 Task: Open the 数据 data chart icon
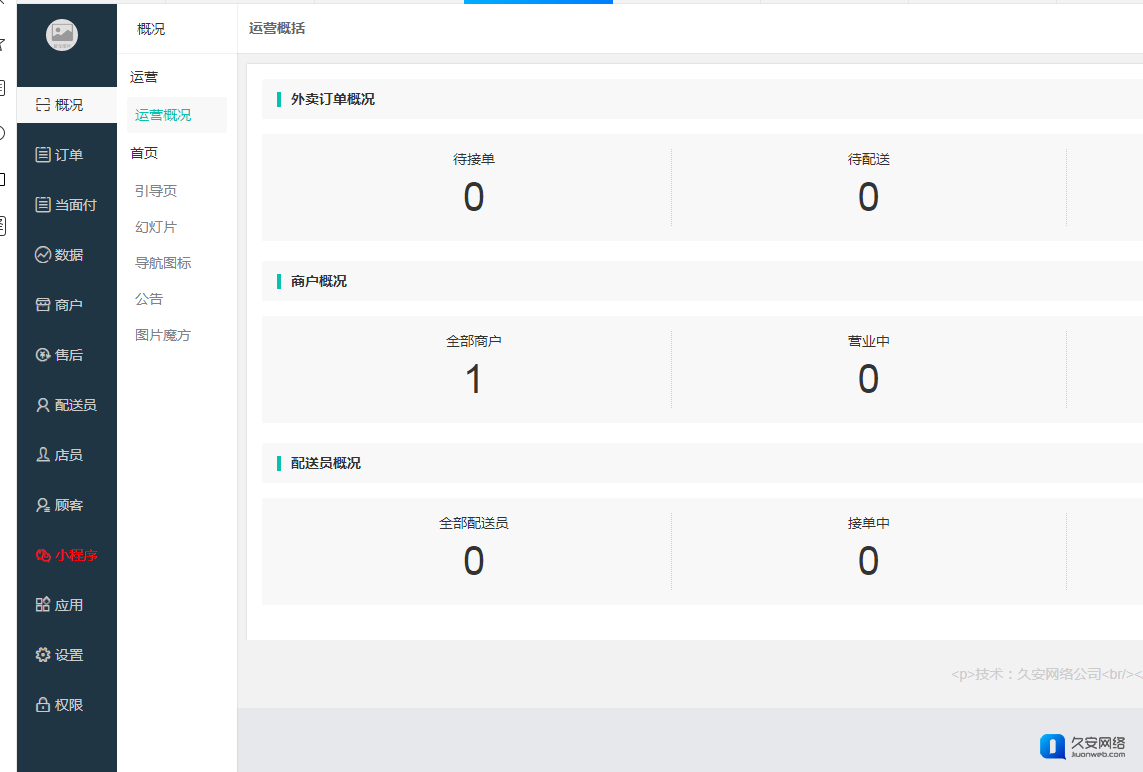43,255
